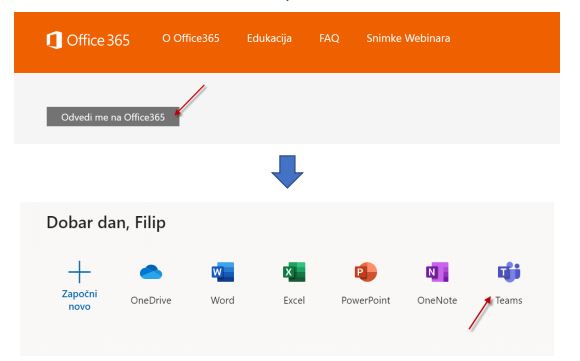580x361 pixels.
Task: Open the PowerPoint app icon
Action: [365, 272]
